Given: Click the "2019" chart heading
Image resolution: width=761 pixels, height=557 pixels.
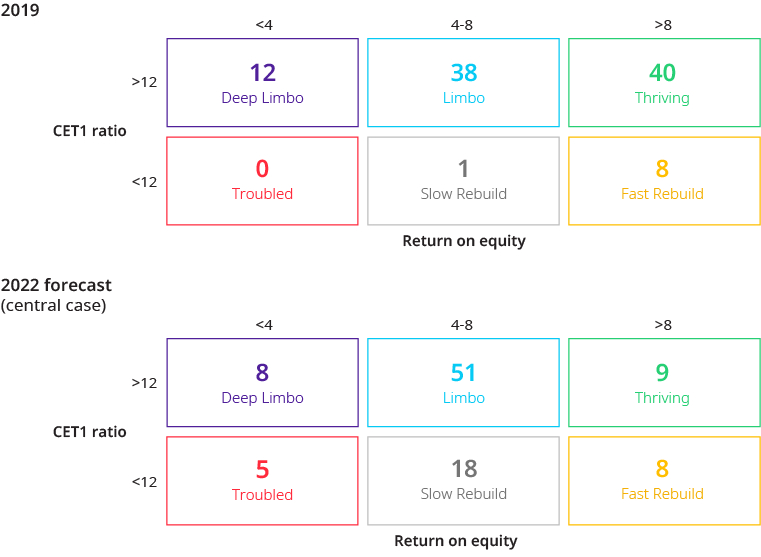Looking at the screenshot, I should click(x=19, y=8).
